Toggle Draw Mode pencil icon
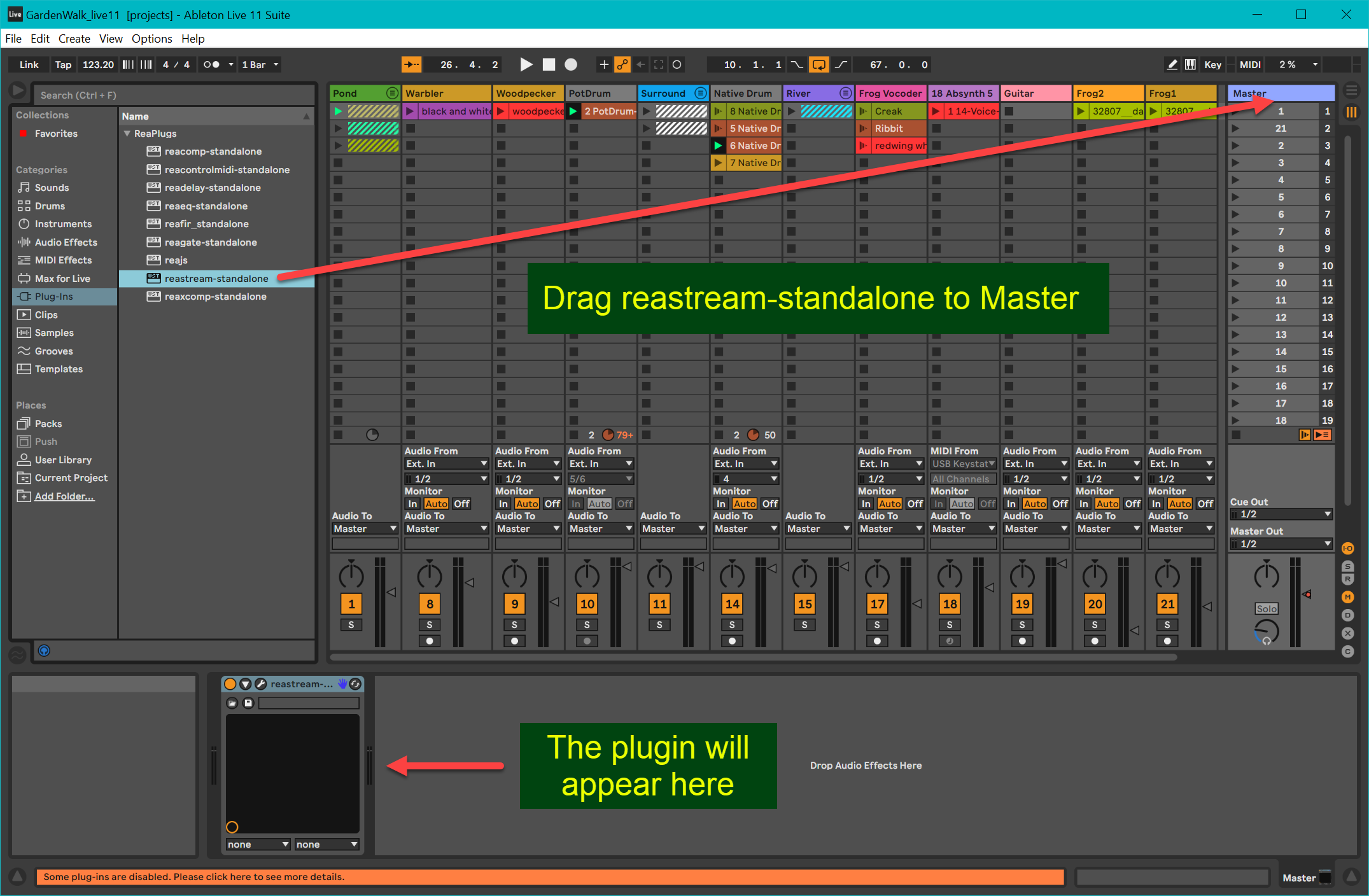The image size is (1369, 896). pyautogui.click(x=1172, y=64)
